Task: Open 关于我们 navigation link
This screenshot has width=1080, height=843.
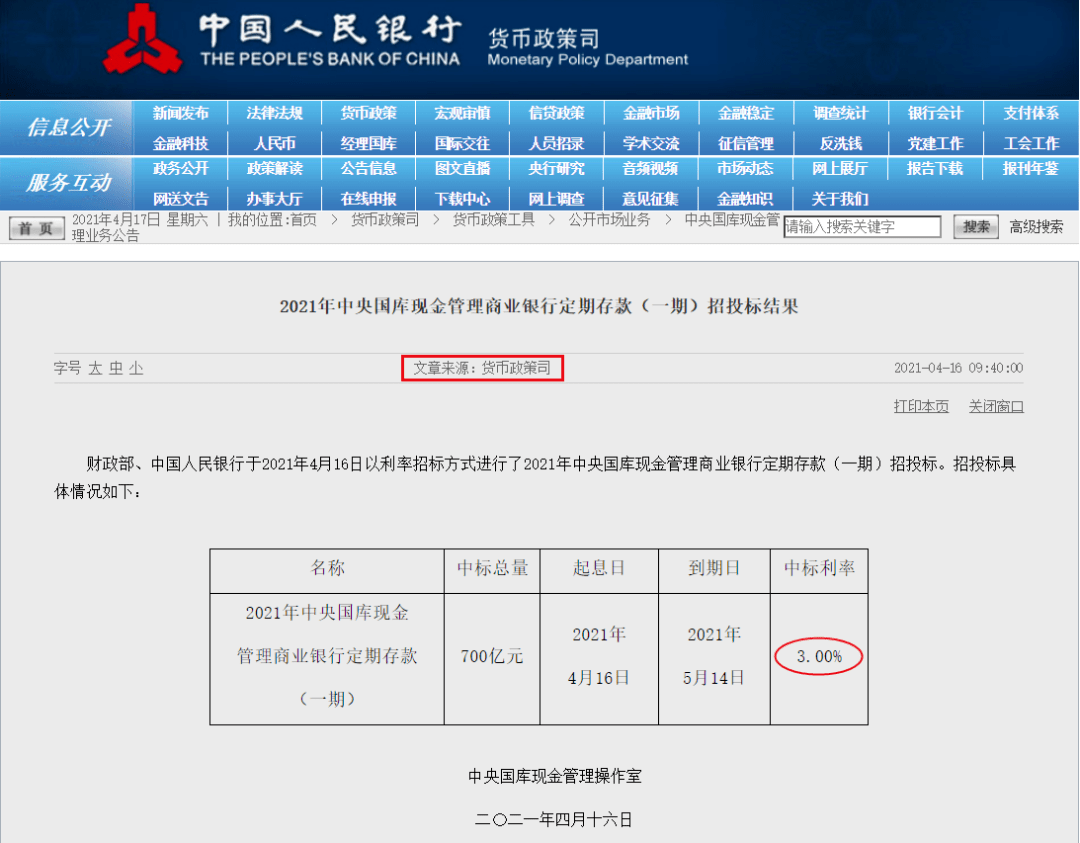Action: click(x=840, y=199)
